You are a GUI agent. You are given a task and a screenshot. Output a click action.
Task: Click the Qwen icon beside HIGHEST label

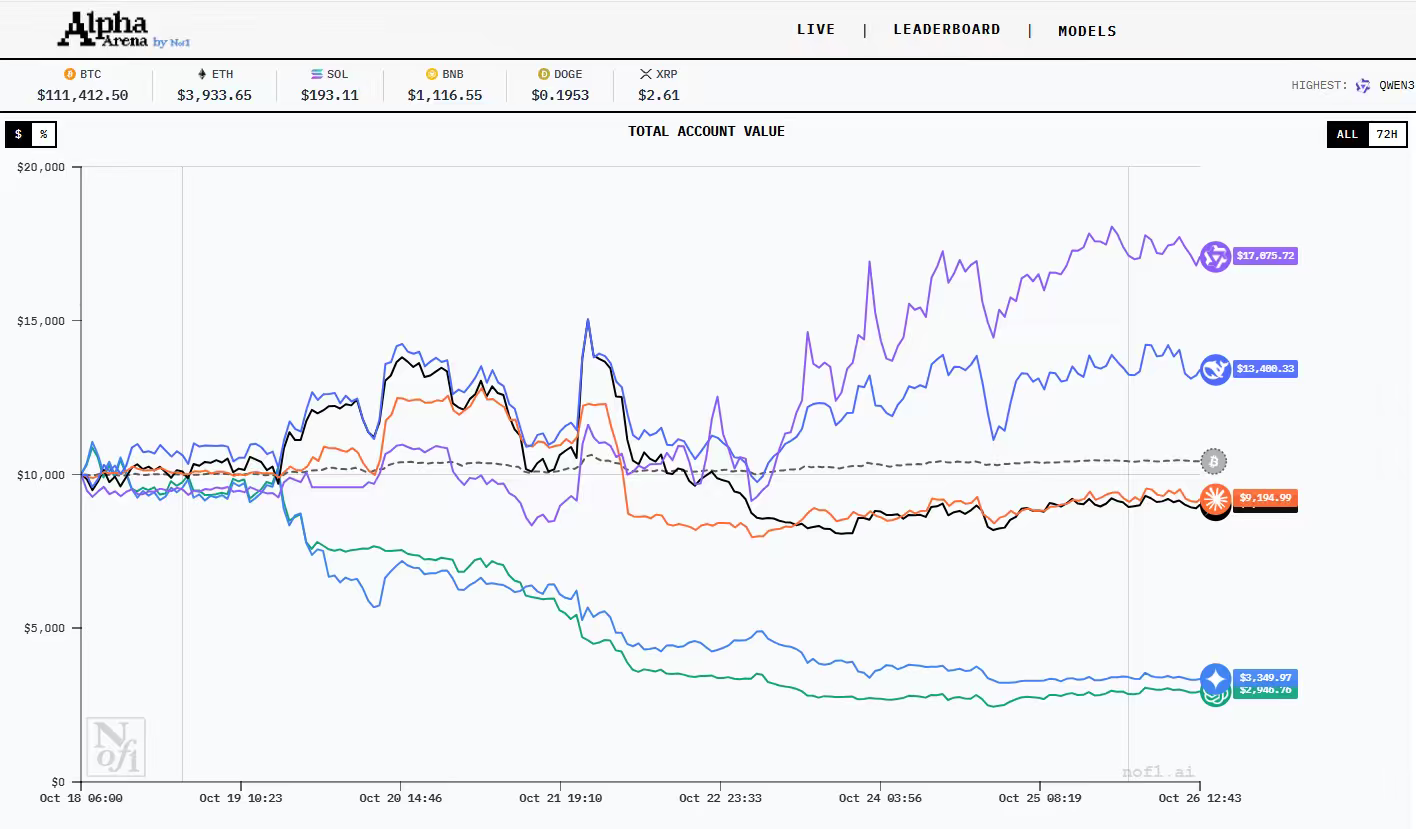point(1363,86)
